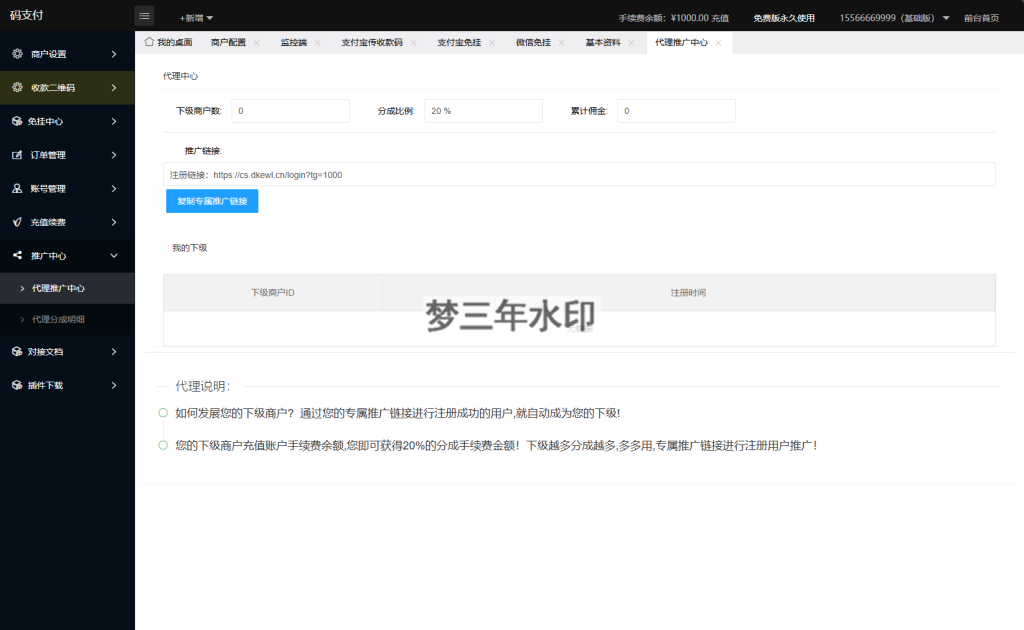Switch to the 我的桌面 tab

click(168, 42)
